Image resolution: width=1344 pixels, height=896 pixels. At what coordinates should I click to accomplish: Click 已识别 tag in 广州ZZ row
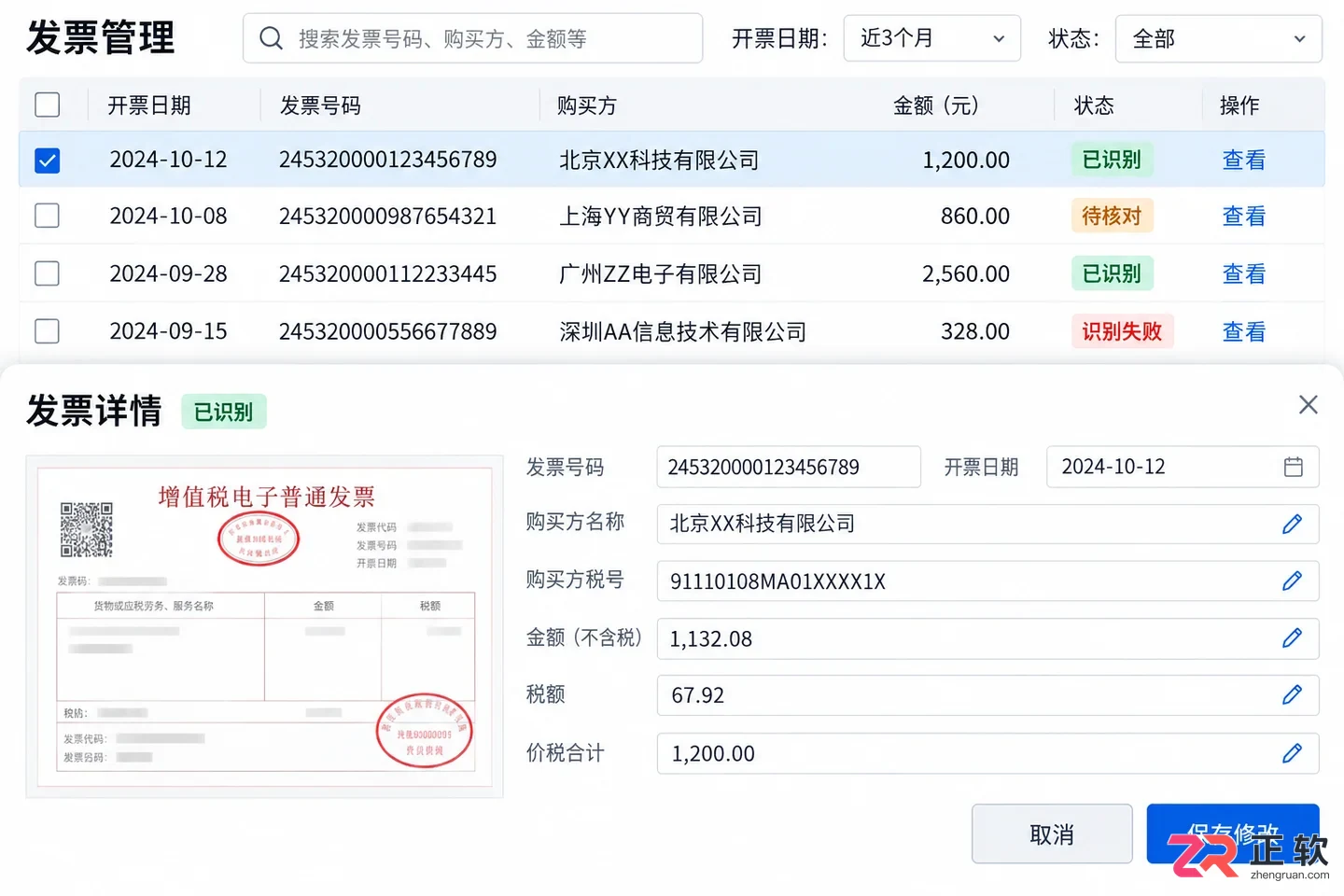click(x=1112, y=273)
